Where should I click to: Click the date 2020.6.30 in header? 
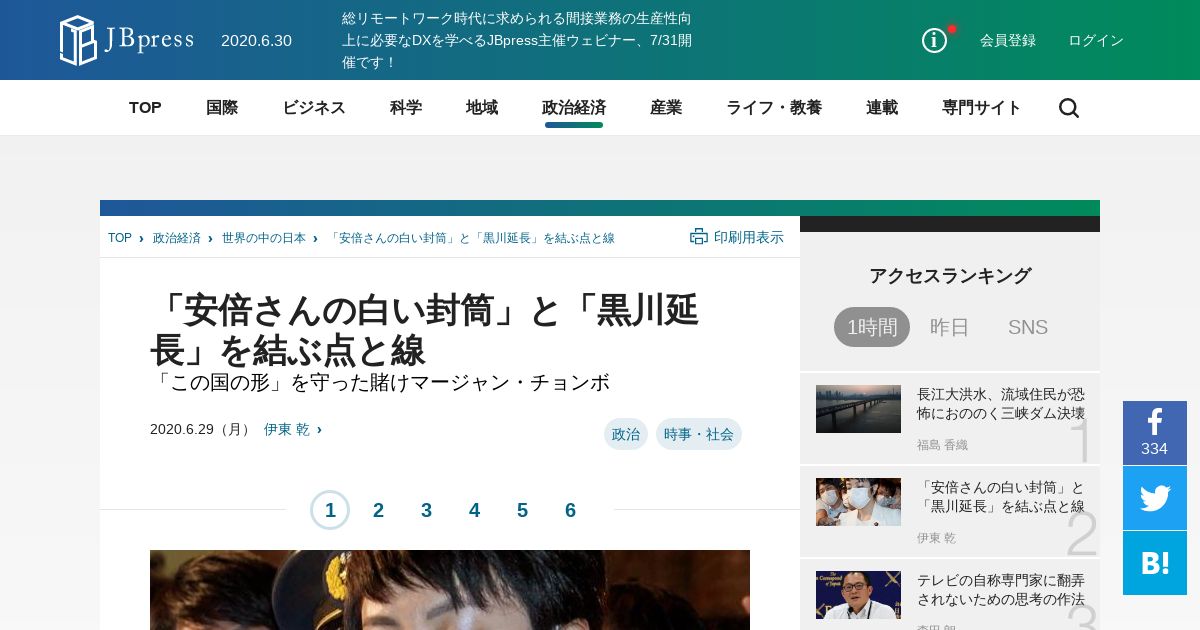click(x=256, y=40)
